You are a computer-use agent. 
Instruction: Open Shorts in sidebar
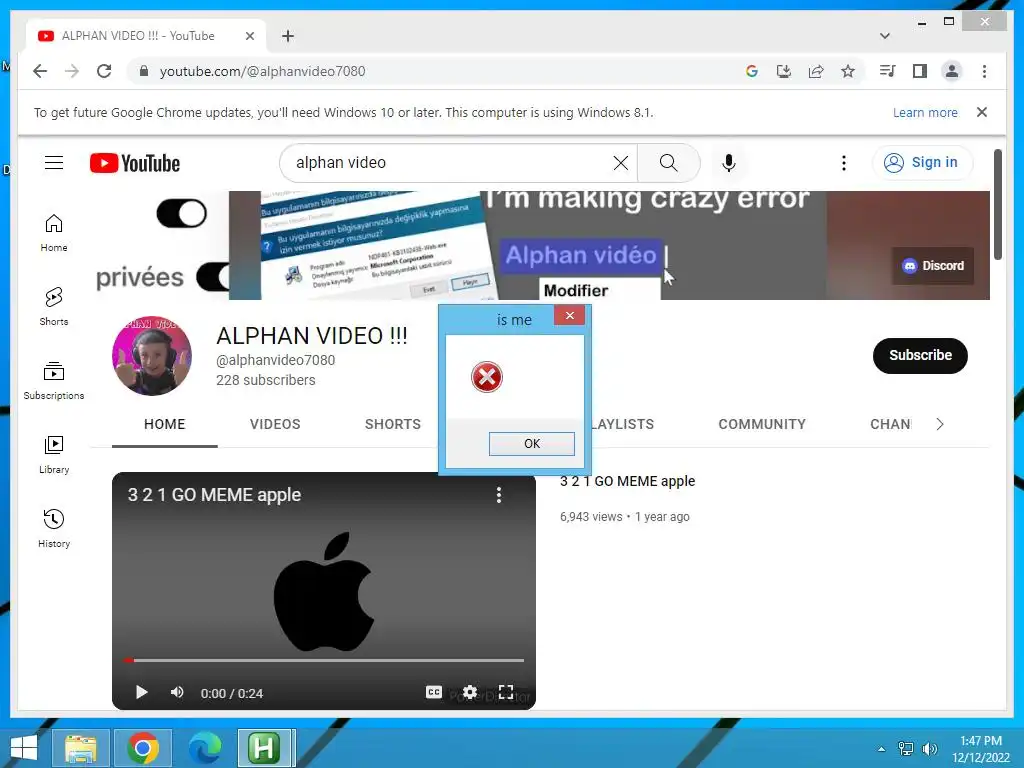tap(54, 306)
